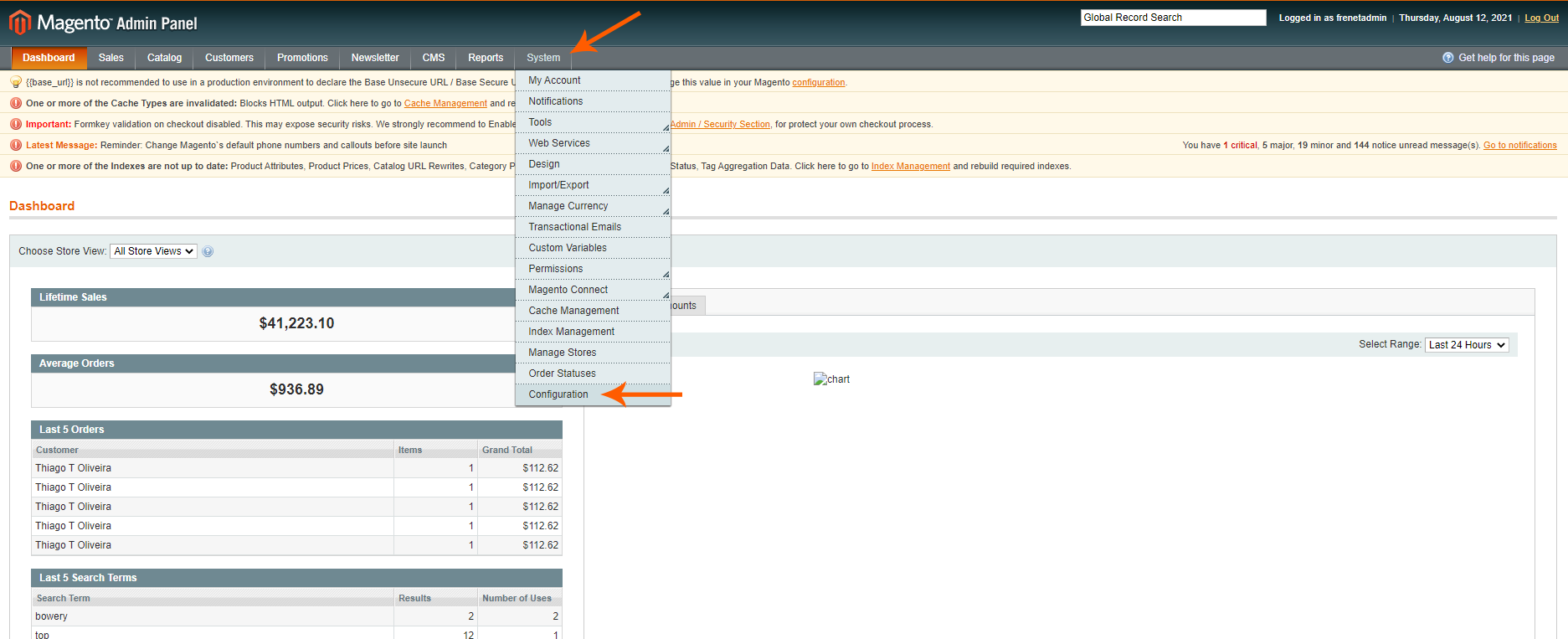The image size is (1568, 639).
Task: Click the store view help icon
Action: coord(208,251)
